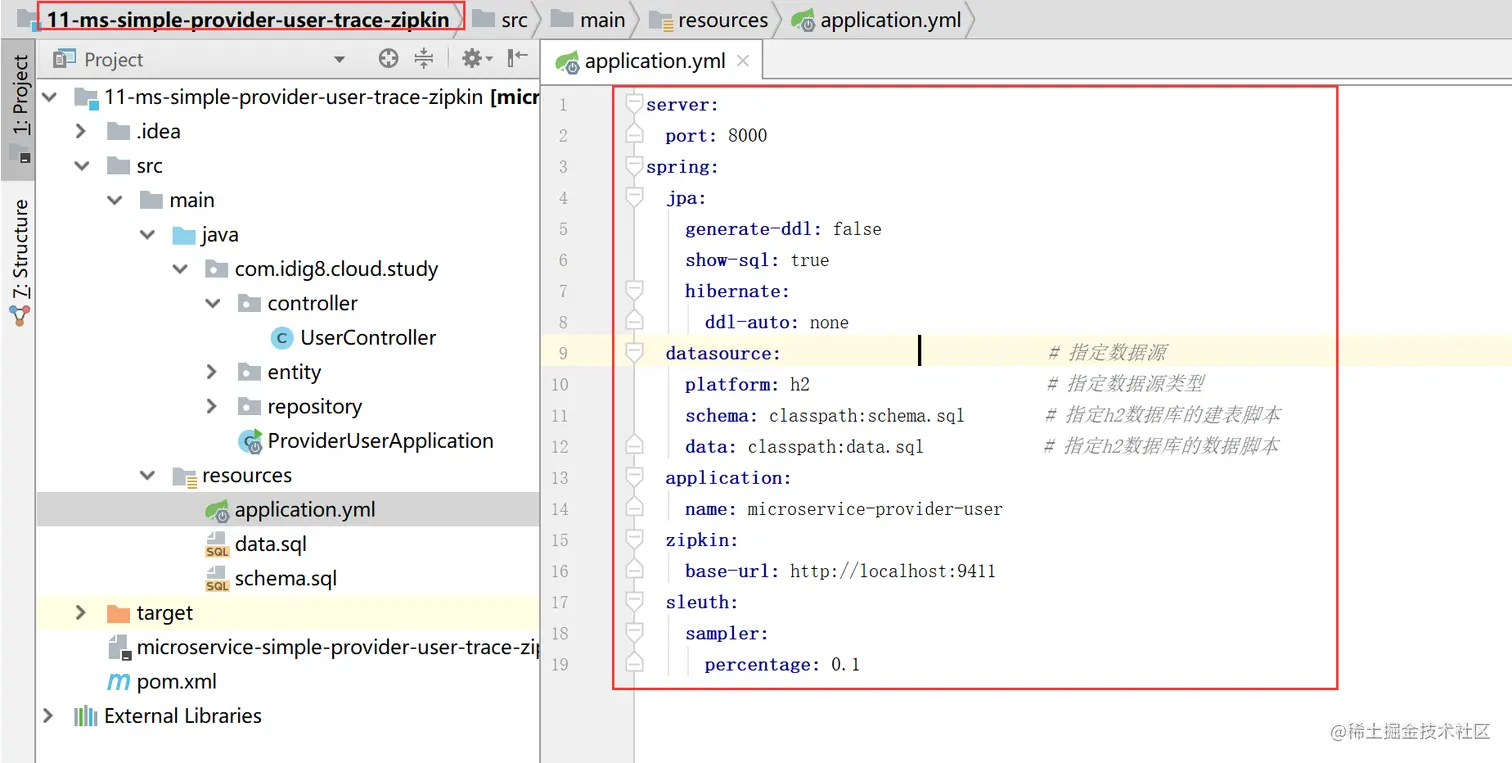Click the name value microservice-provider-user
The image size is (1512, 763).
point(875,510)
